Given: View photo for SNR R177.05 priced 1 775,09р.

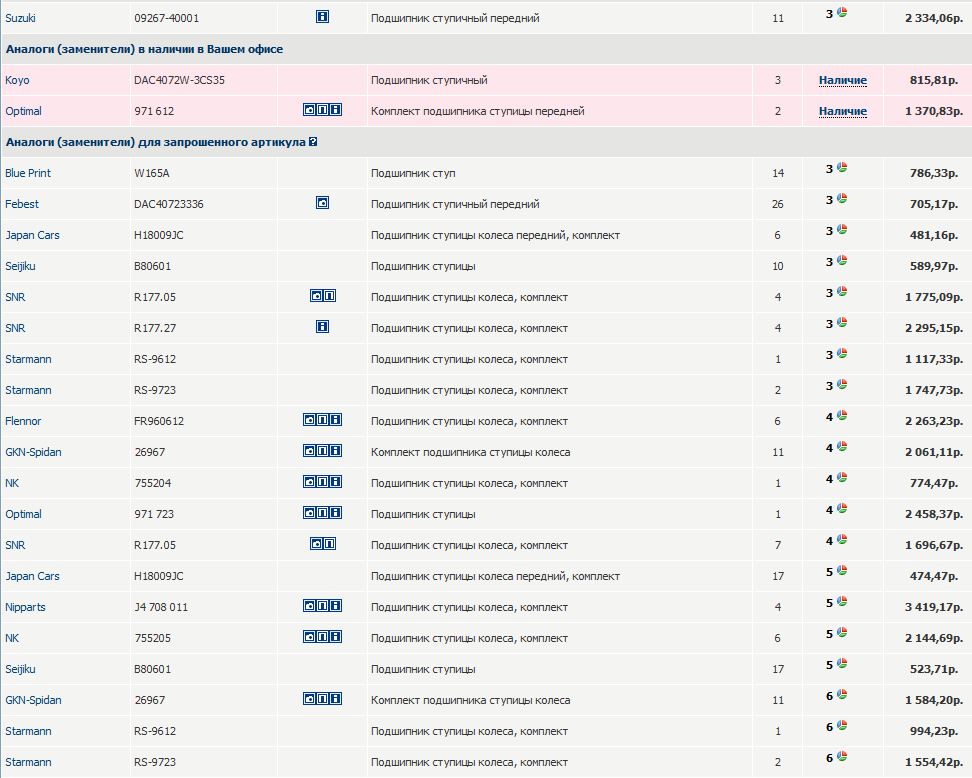Looking at the screenshot, I should [x=316, y=296].
